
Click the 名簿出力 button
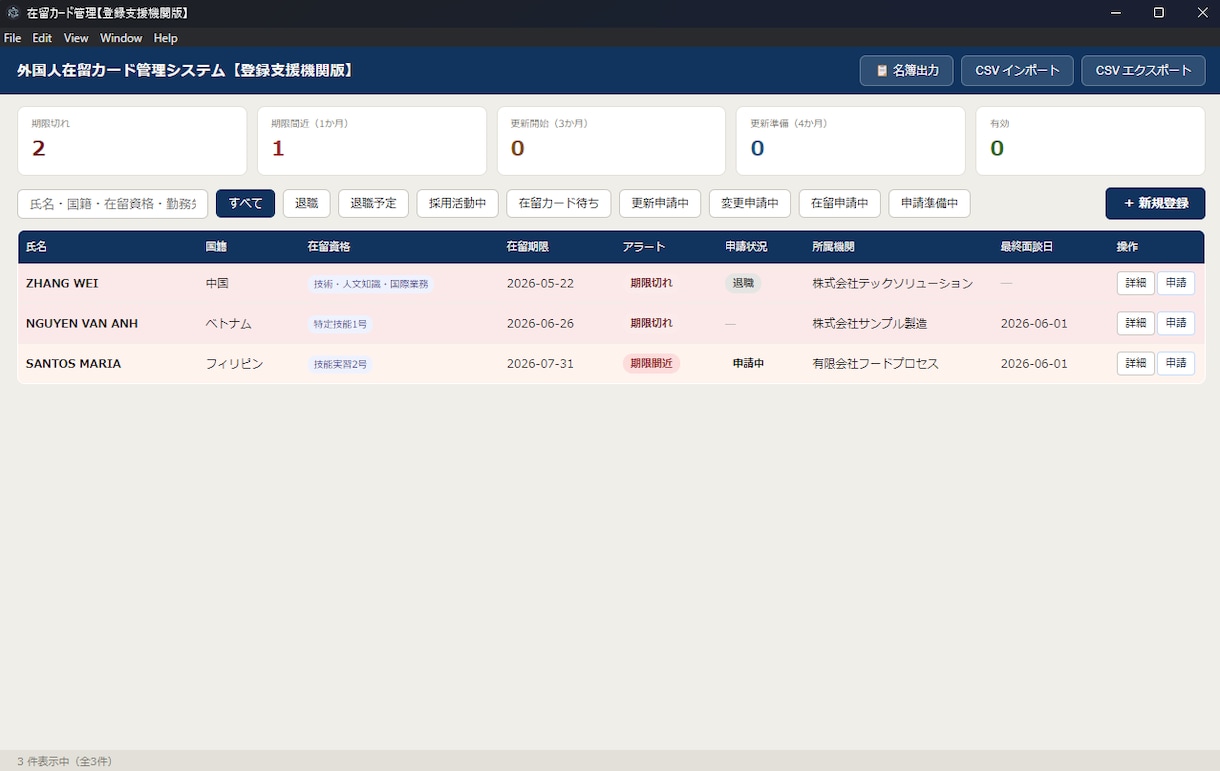click(906, 71)
